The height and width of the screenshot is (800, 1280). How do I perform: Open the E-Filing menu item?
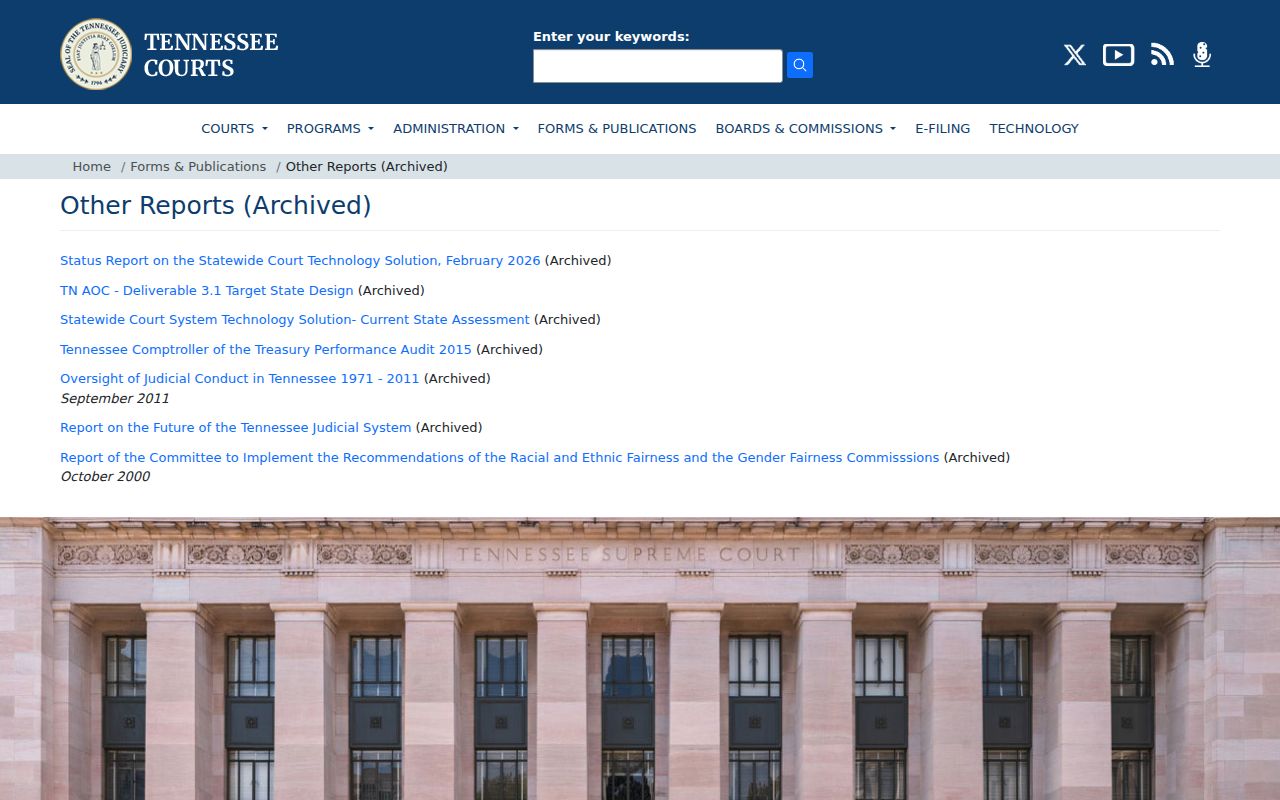click(943, 128)
